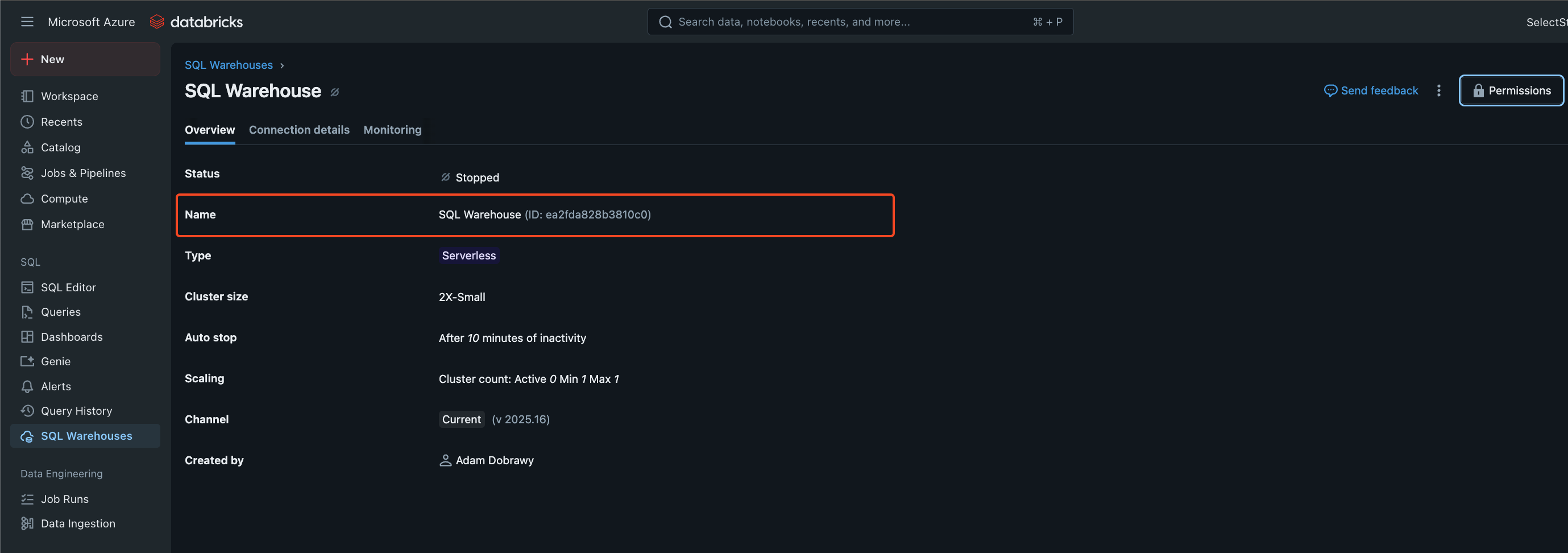
Task: Click the Queries file icon
Action: click(27, 312)
